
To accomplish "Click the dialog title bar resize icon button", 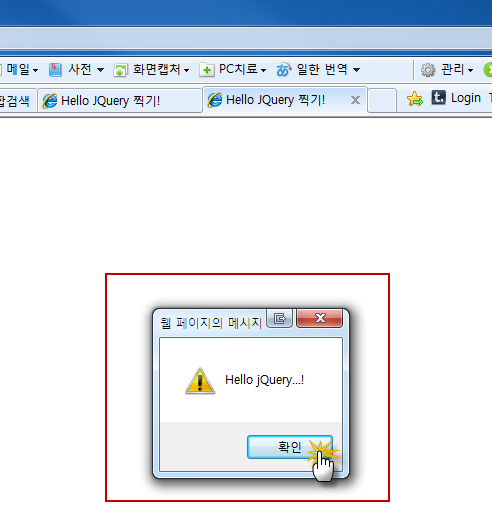I will click(x=280, y=318).
